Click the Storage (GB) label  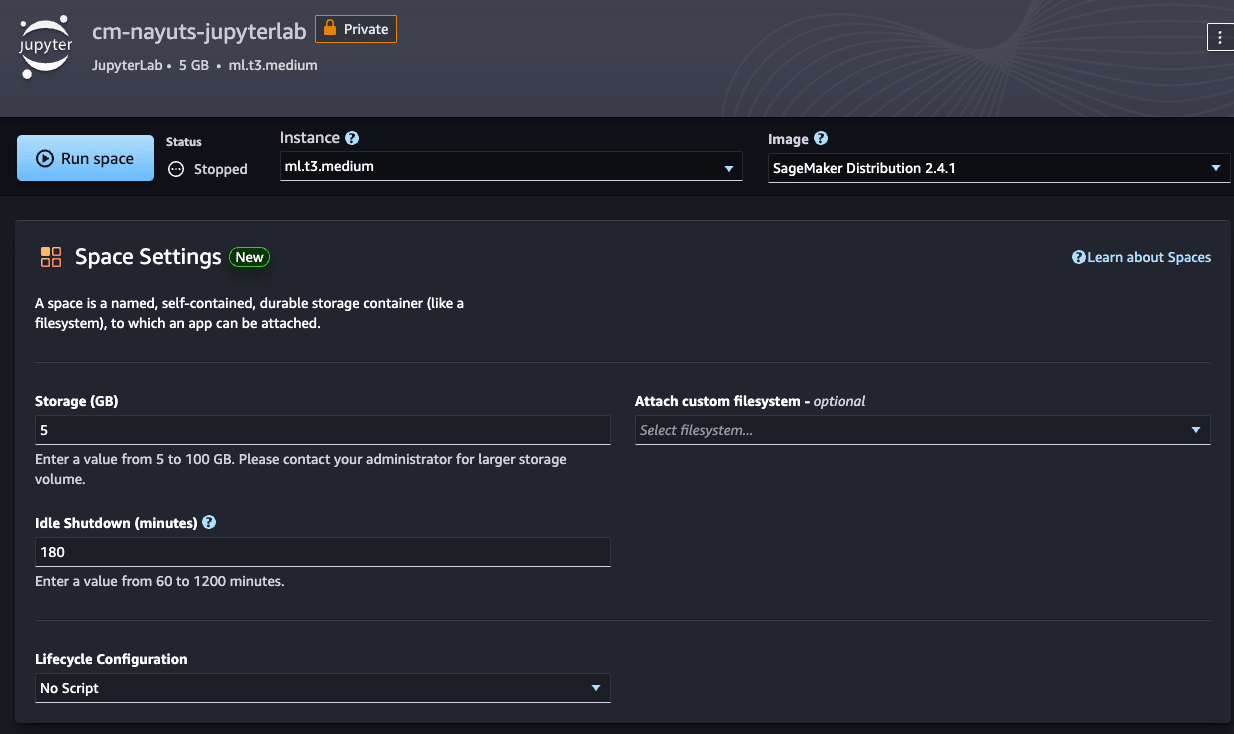click(77, 401)
